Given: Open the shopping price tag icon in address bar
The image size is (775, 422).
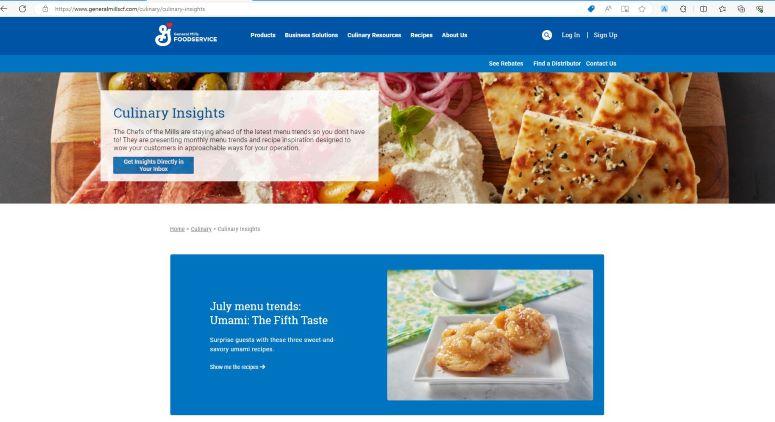Looking at the screenshot, I should click(x=591, y=9).
